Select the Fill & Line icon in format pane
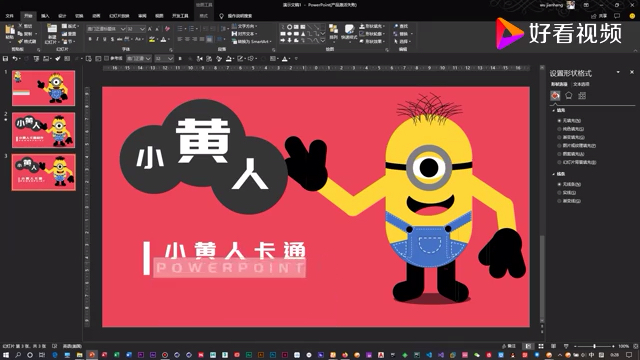The height and width of the screenshot is (360, 640). point(555,96)
